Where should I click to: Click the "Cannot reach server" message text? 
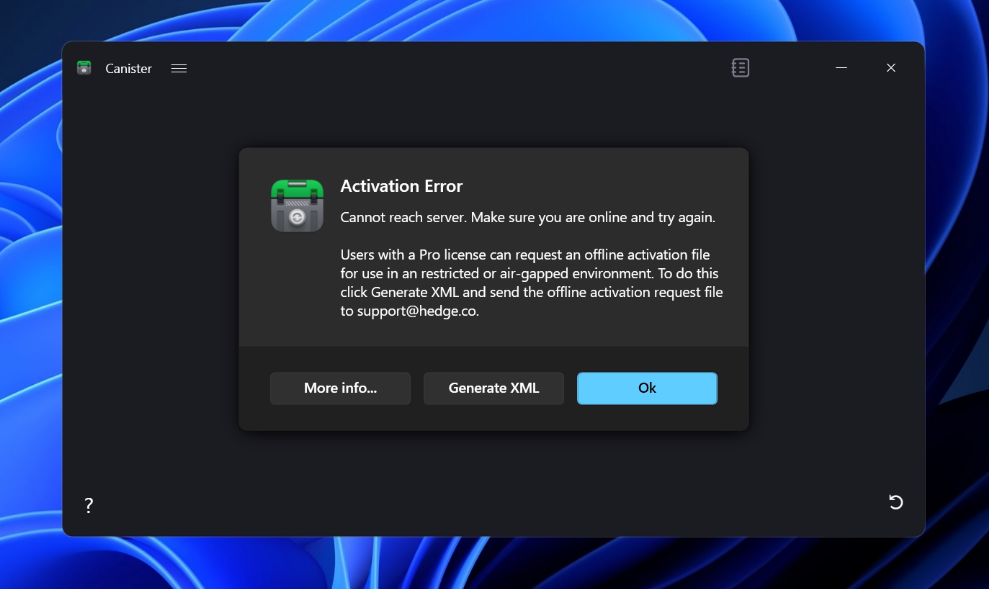[x=527, y=217]
